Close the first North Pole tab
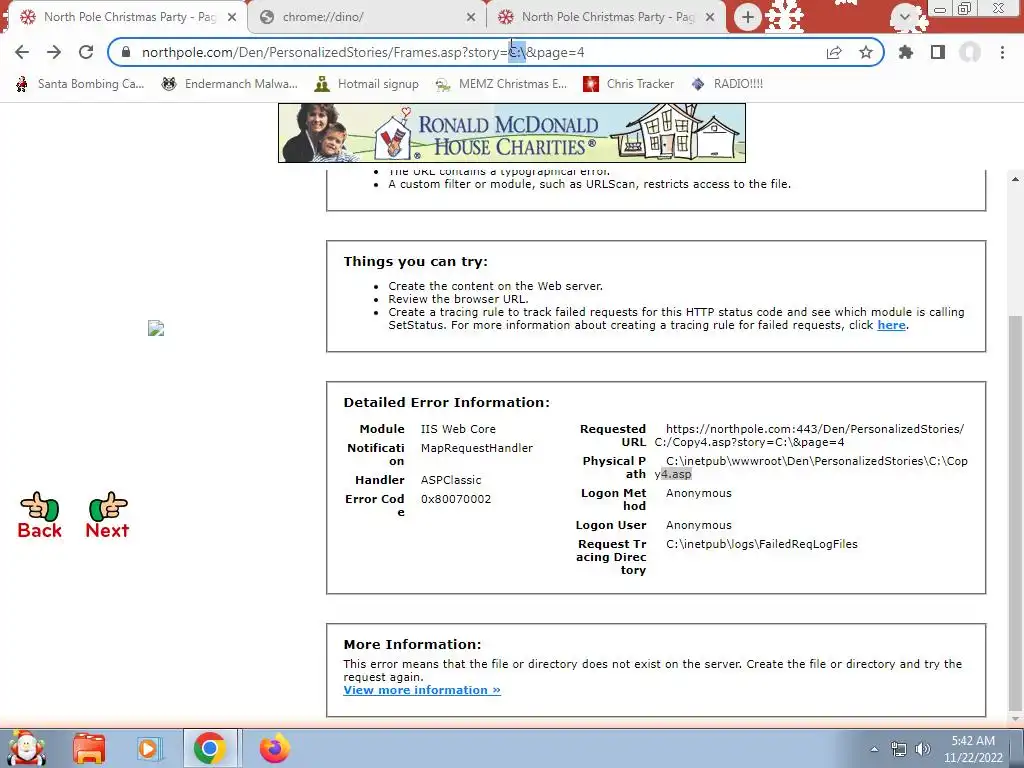Image resolution: width=1024 pixels, height=768 pixels. tap(232, 18)
